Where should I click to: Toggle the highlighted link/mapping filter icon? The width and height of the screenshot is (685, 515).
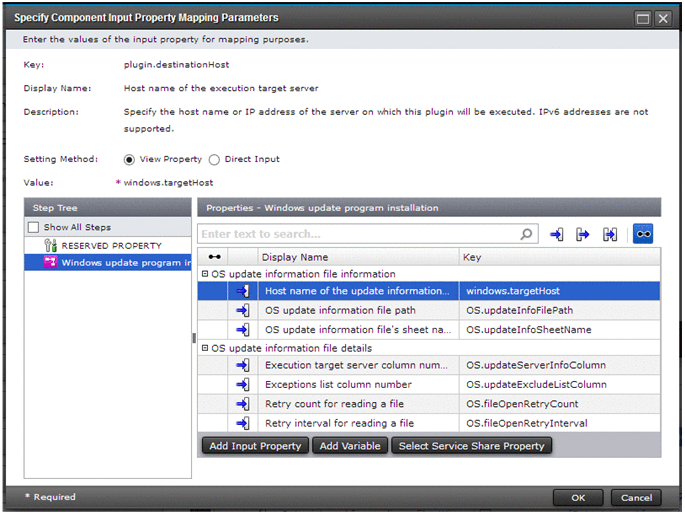(x=642, y=234)
